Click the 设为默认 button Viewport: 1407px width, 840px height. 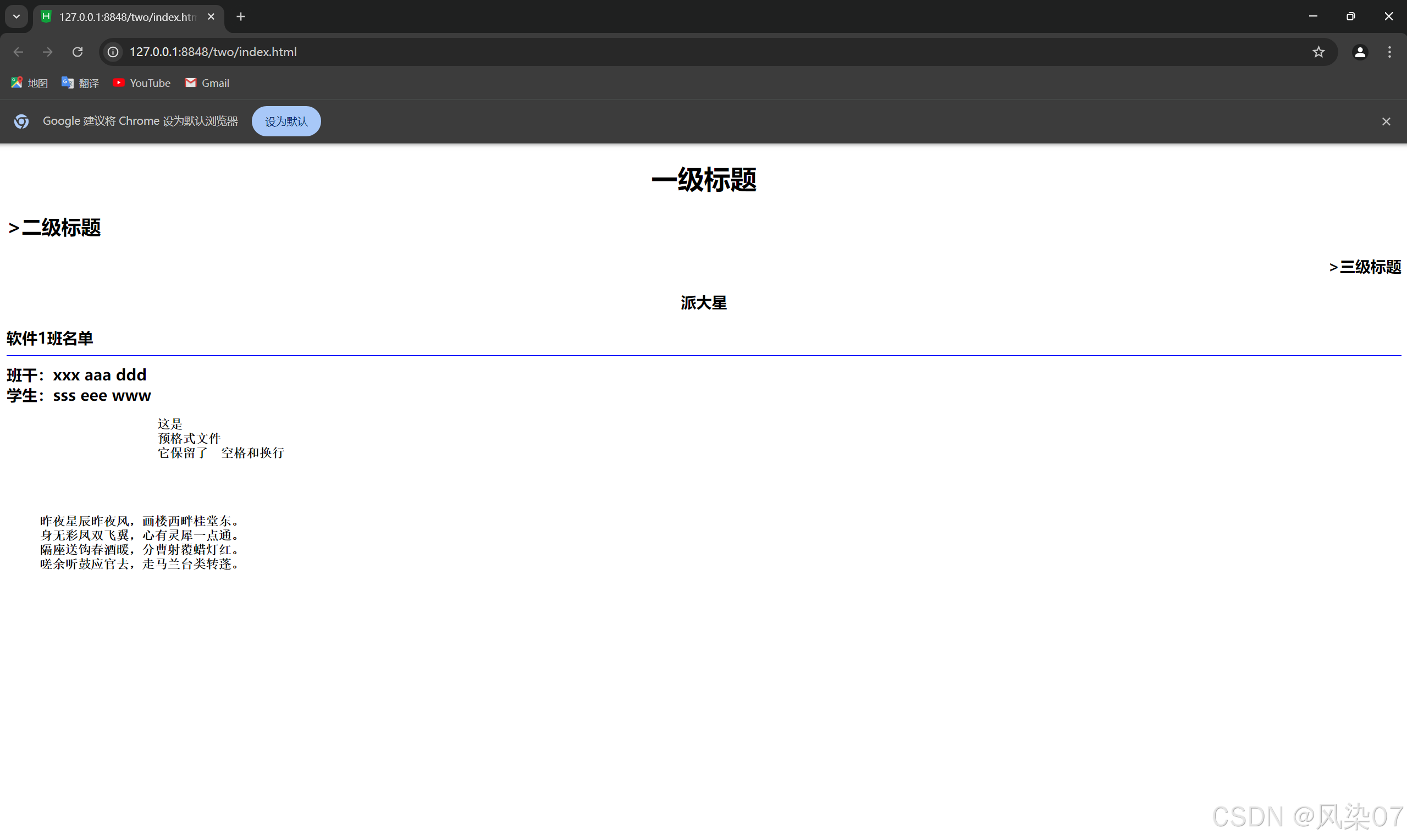pyautogui.click(x=286, y=121)
